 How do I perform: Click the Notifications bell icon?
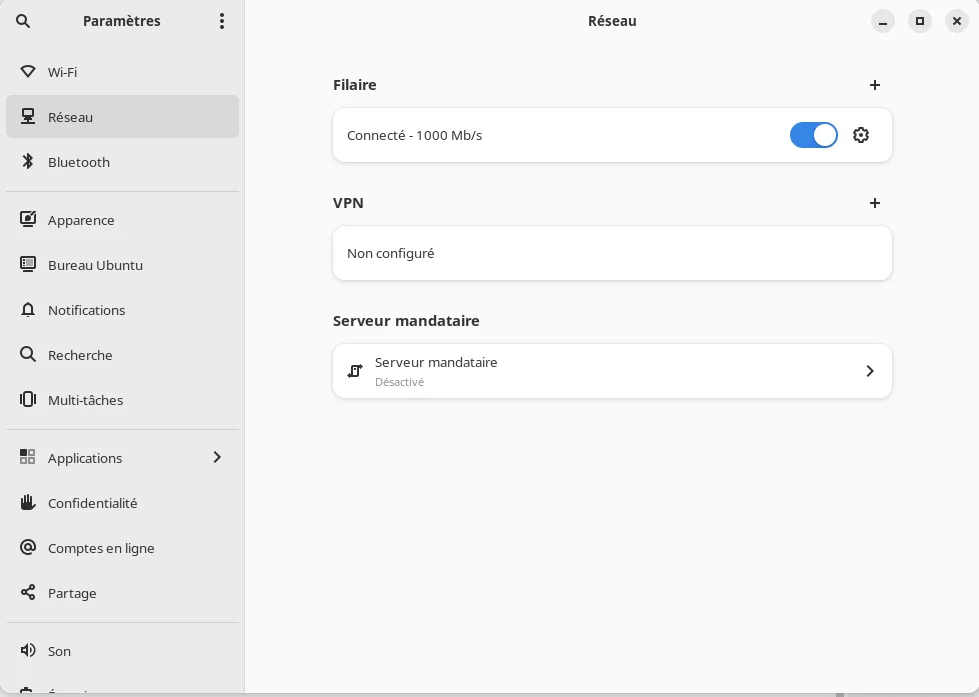click(x=28, y=310)
